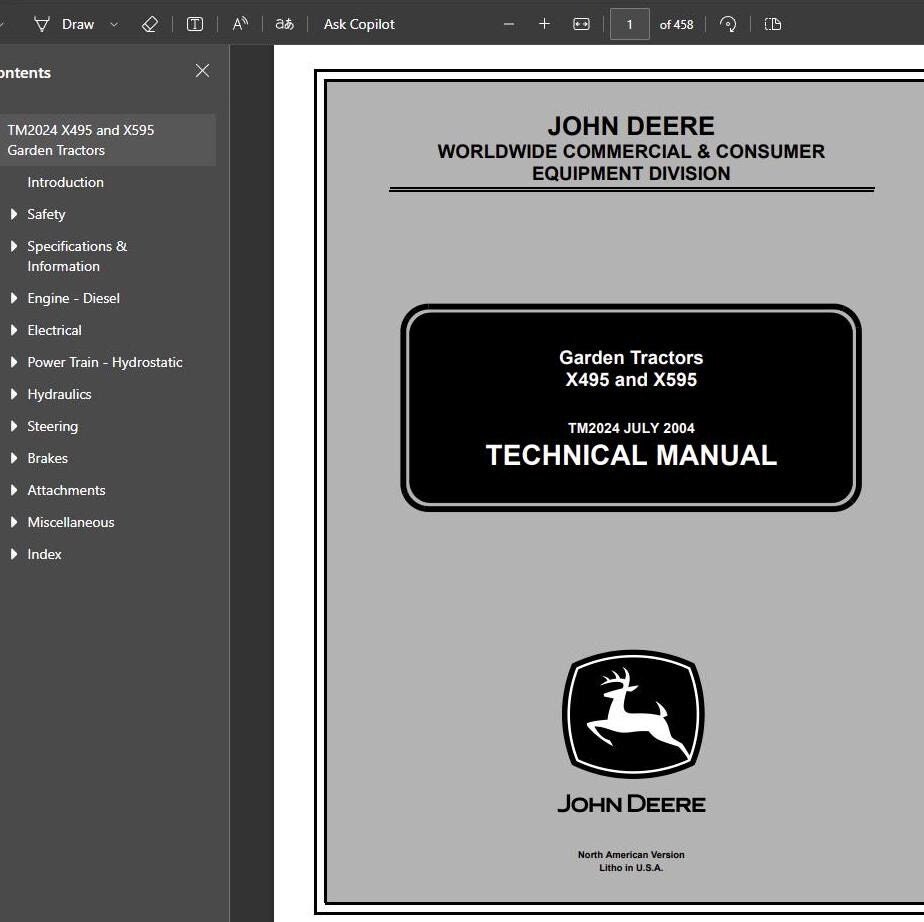Expand the Hydraulics chapter

tap(13, 394)
